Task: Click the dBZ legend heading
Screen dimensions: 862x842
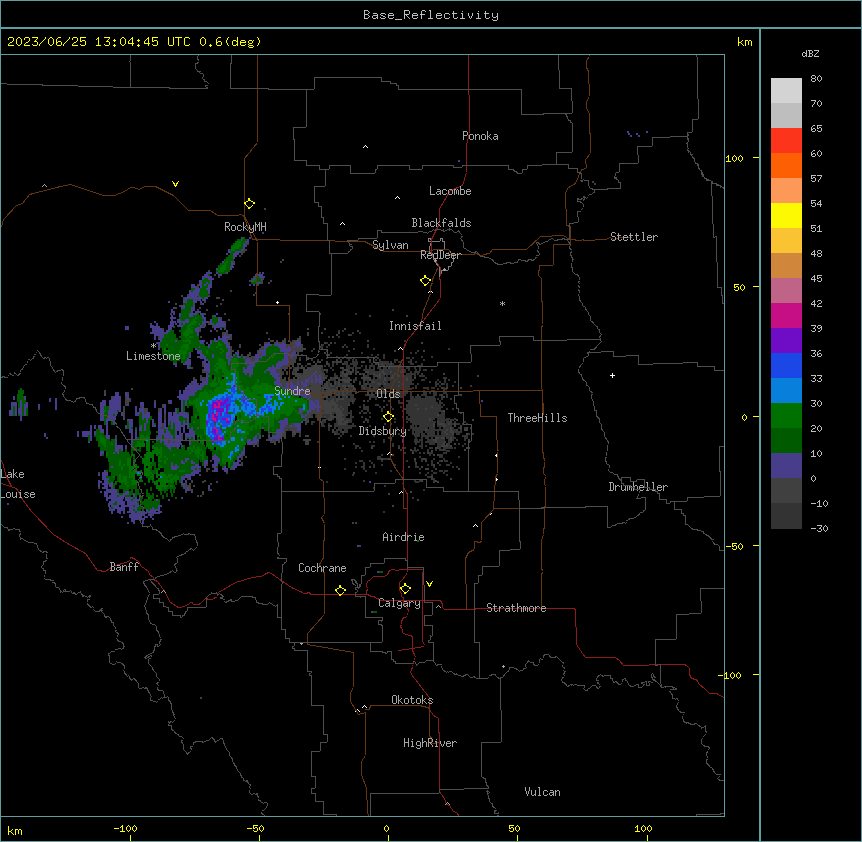Action: coord(810,53)
